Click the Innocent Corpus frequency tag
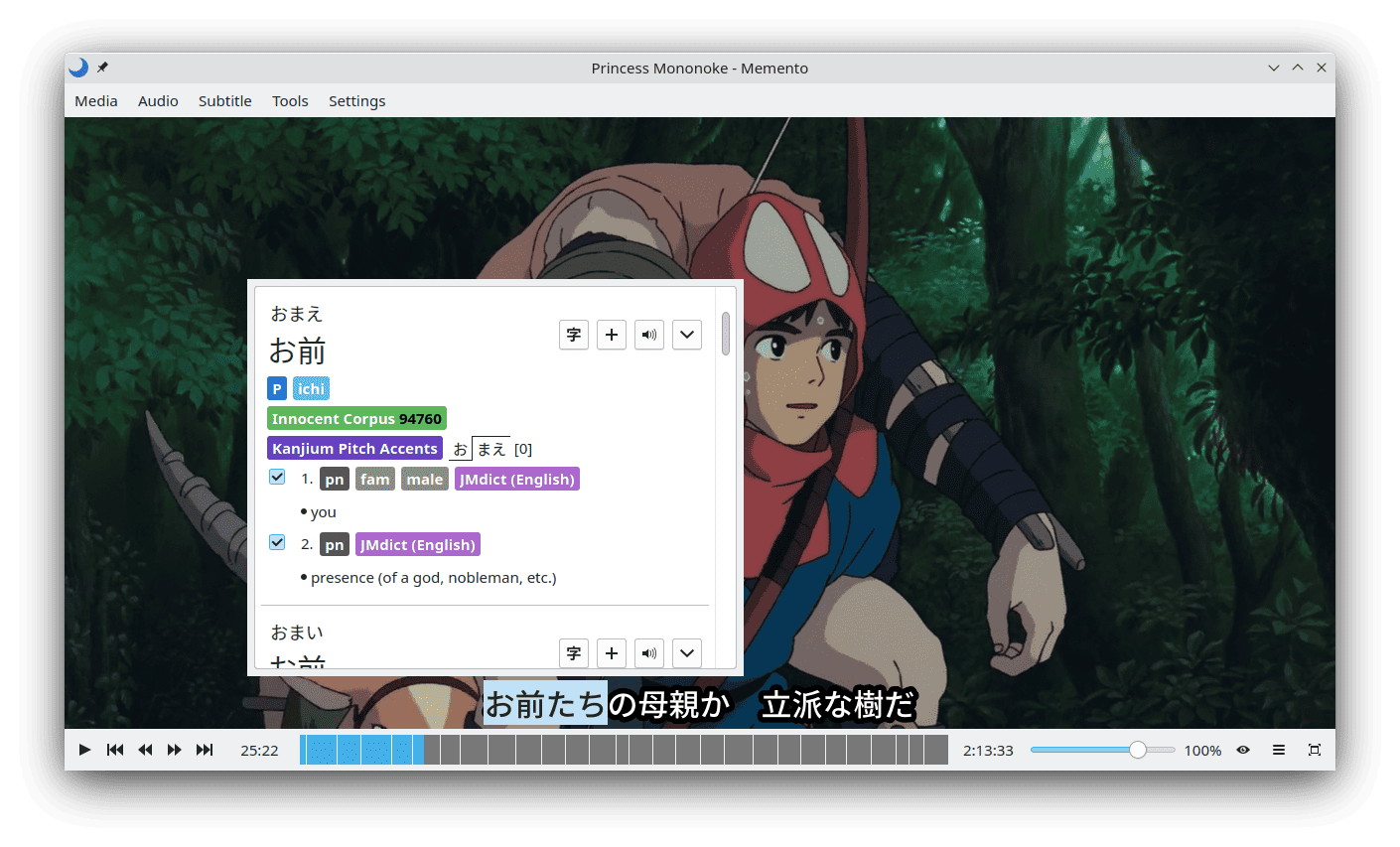This screenshot has width=1400, height=847. pyautogui.click(x=356, y=418)
